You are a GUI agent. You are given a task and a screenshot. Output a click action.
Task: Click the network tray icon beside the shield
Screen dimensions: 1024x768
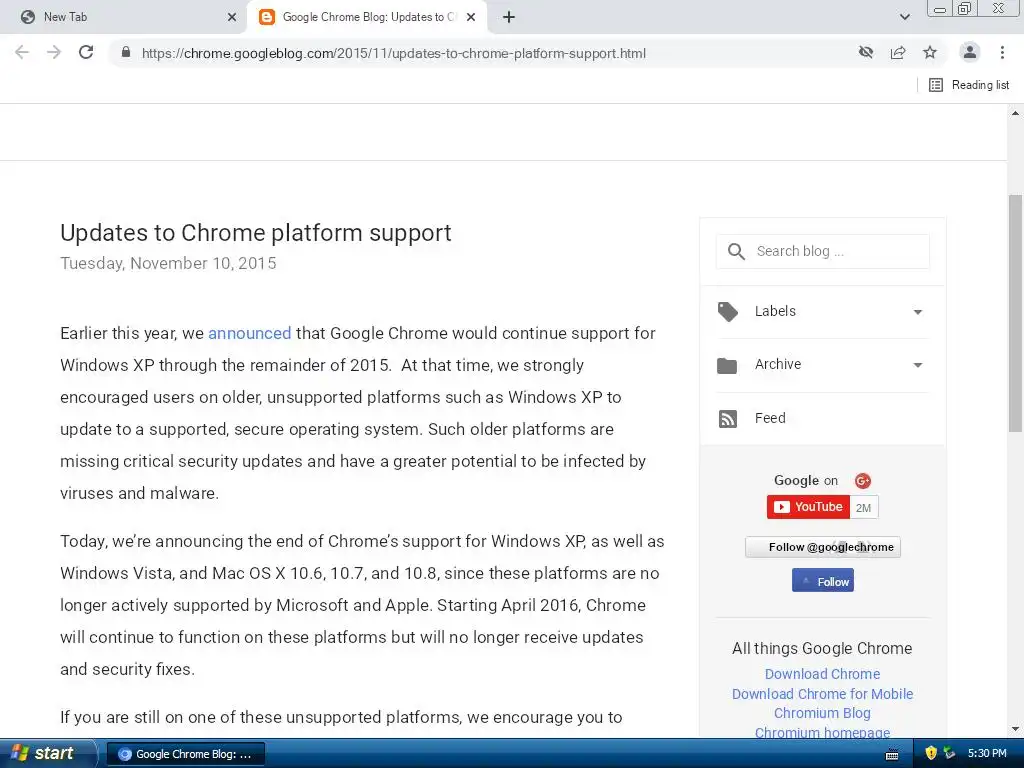pyautogui.click(x=950, y=753)
